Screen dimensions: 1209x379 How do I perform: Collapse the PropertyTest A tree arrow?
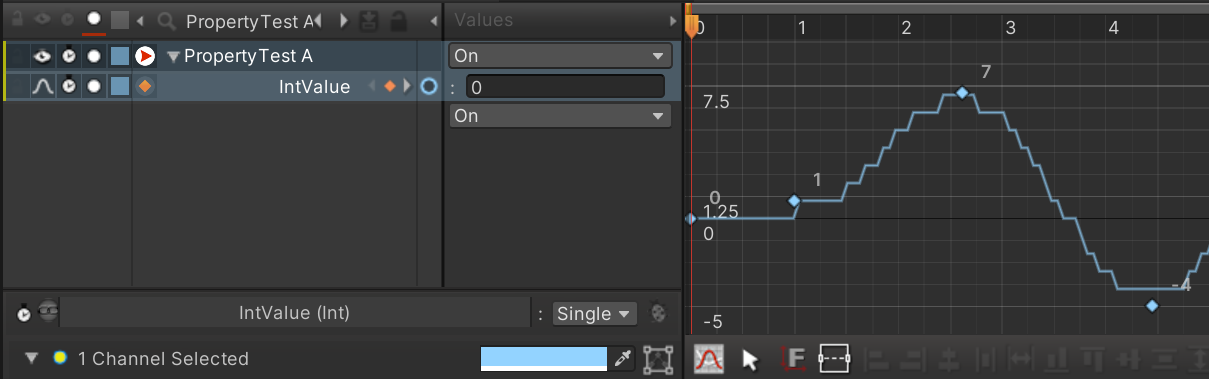(173, 56)
